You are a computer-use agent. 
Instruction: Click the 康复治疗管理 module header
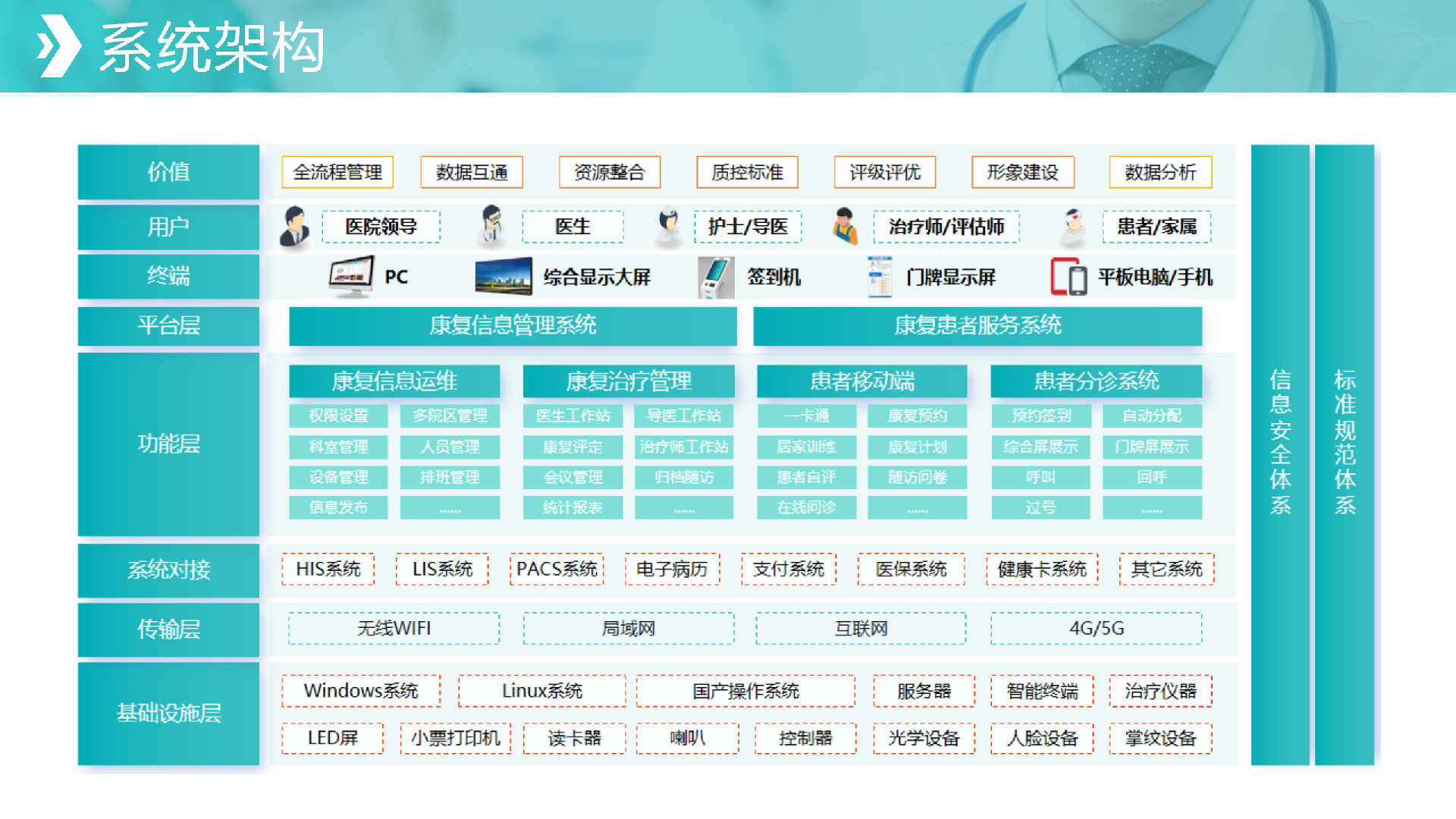pos(629,381)
